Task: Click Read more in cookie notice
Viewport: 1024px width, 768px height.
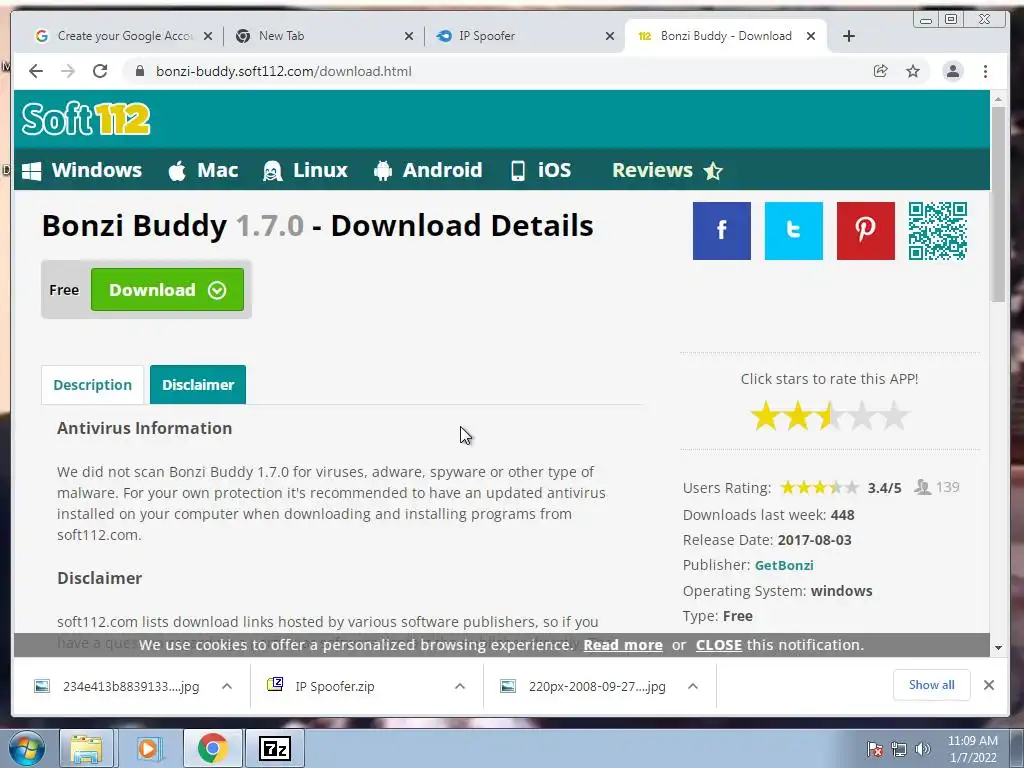Action: tap(623, 645)
